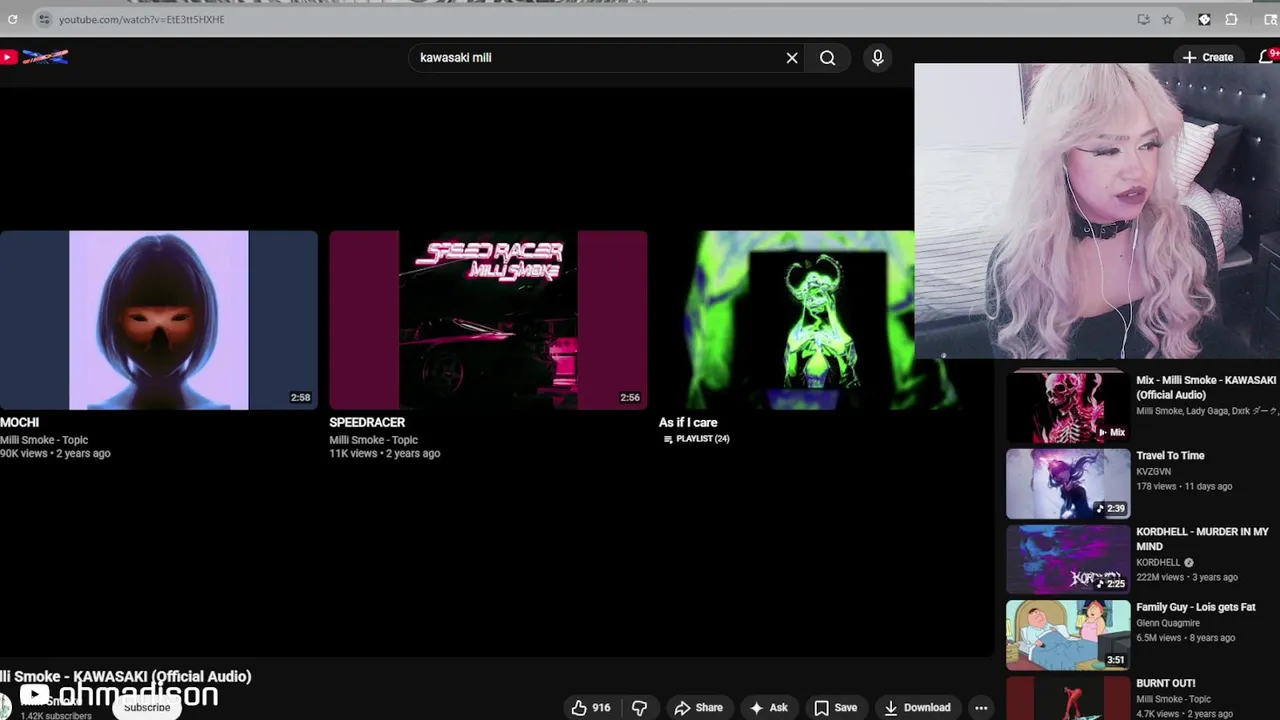The image size is (1280, 720).
Task: Download the video with the Download button
Action: click(917, 708)
